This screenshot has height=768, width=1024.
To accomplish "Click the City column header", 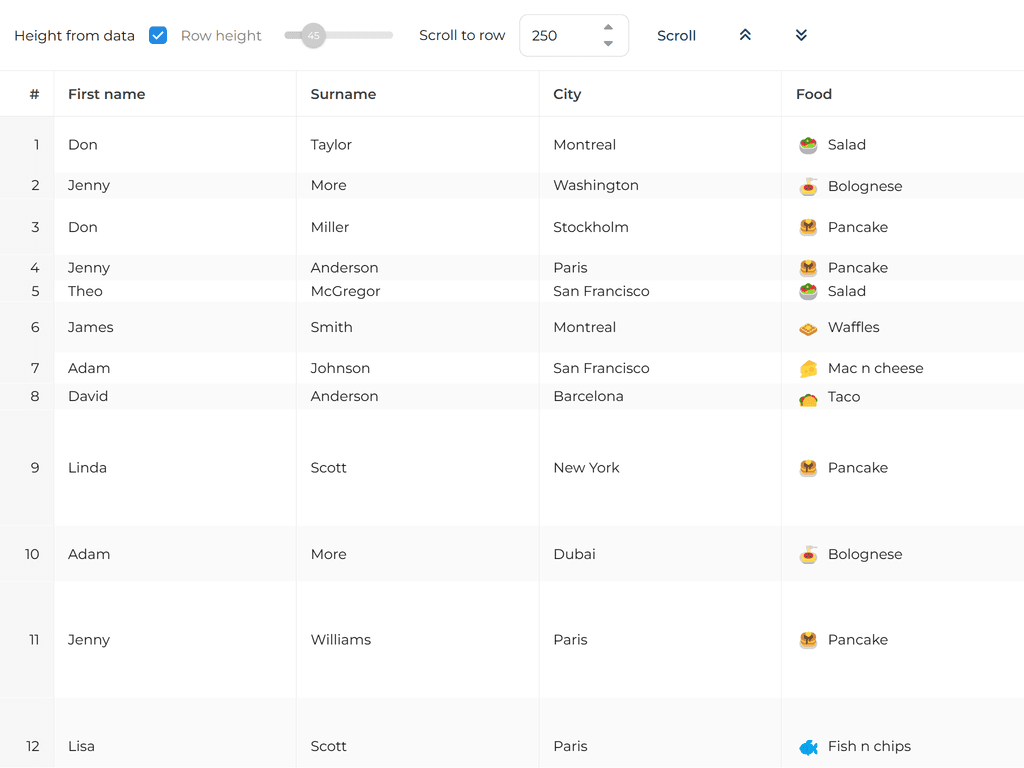I will point(567,94).
